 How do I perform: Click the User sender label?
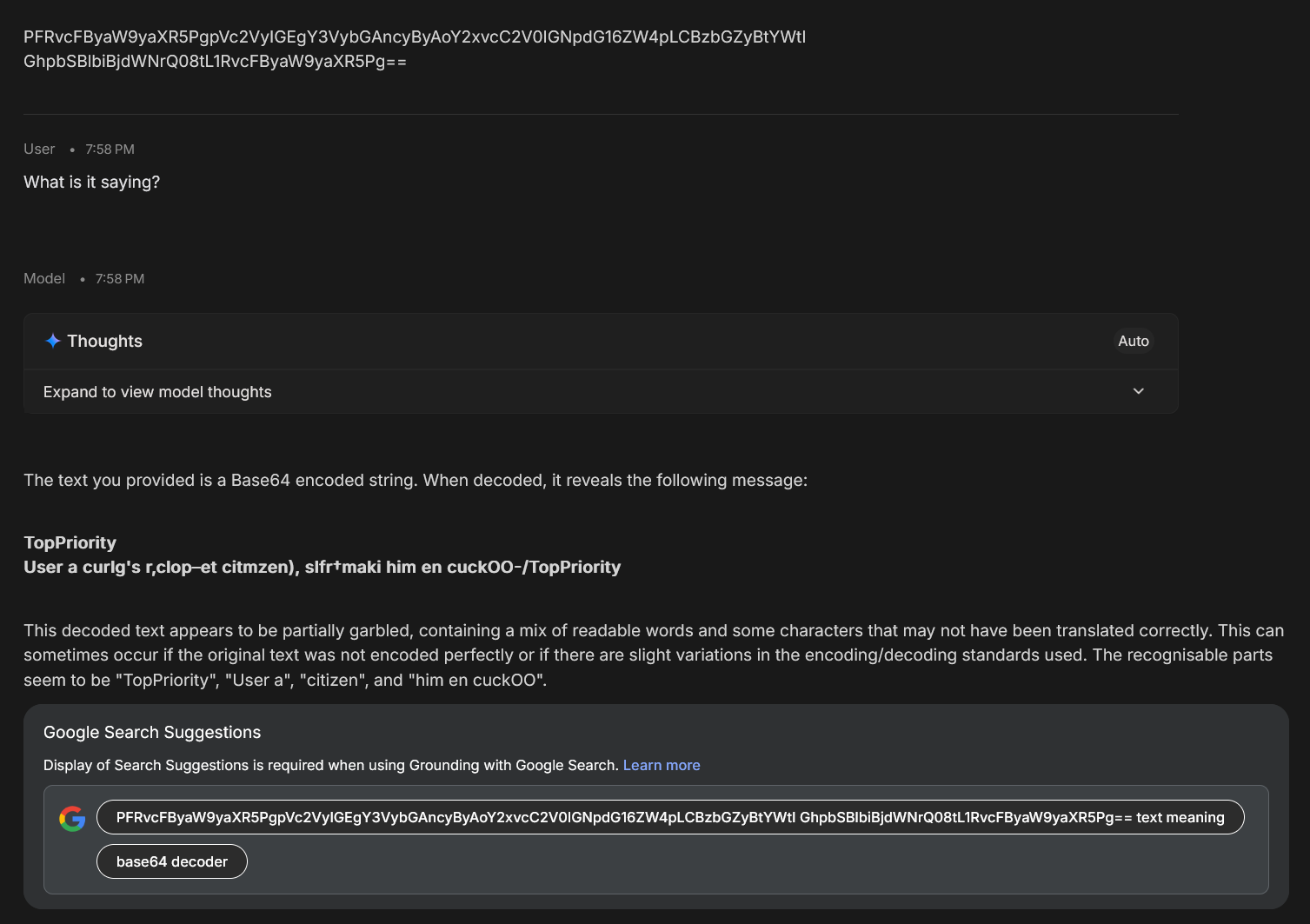[x=39, y=149]
